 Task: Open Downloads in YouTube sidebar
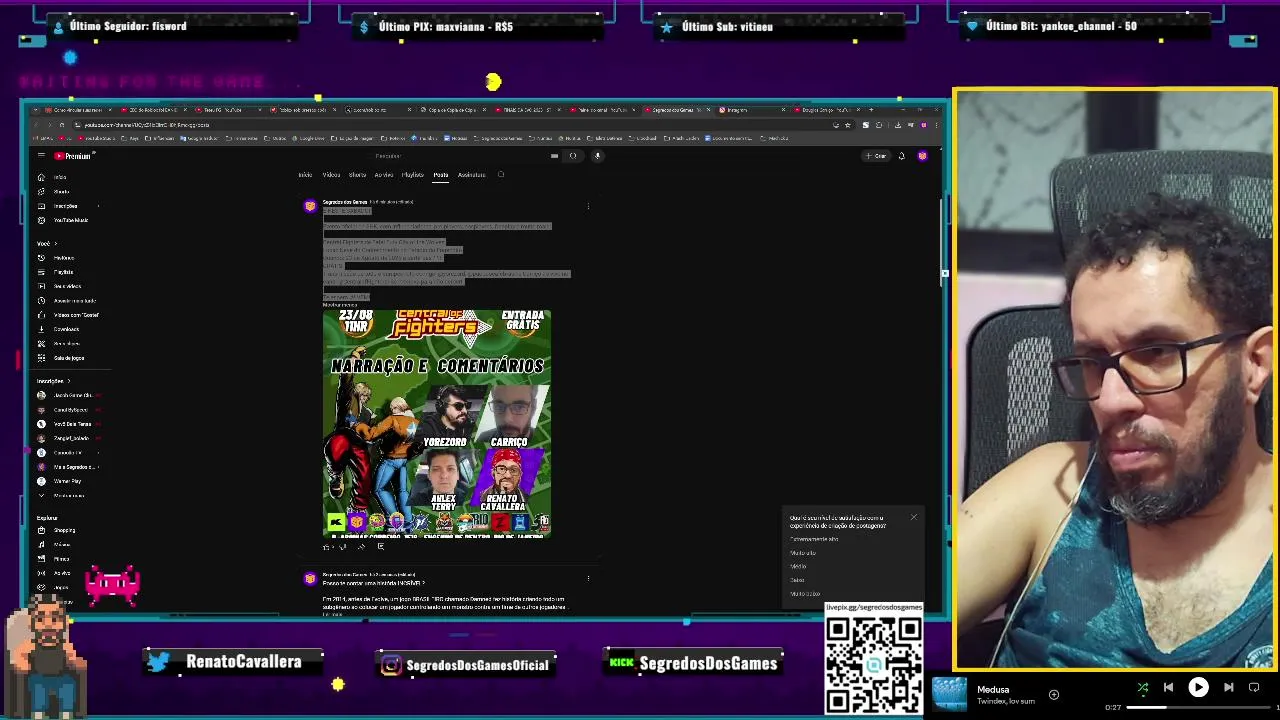(x=66, y=329)
